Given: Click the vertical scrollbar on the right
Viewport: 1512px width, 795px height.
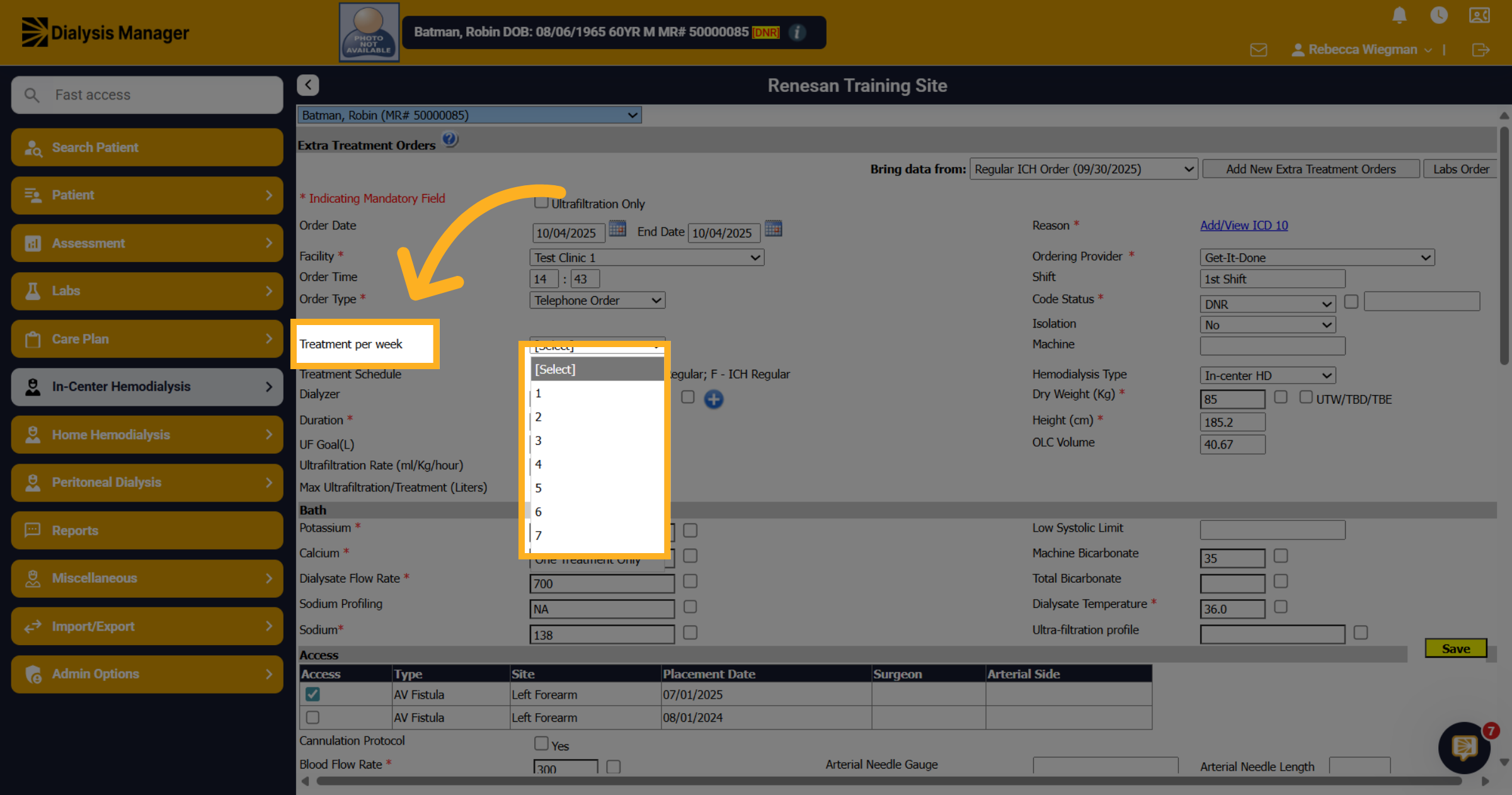Looking at the screenshot, I should pos(1504,246).
